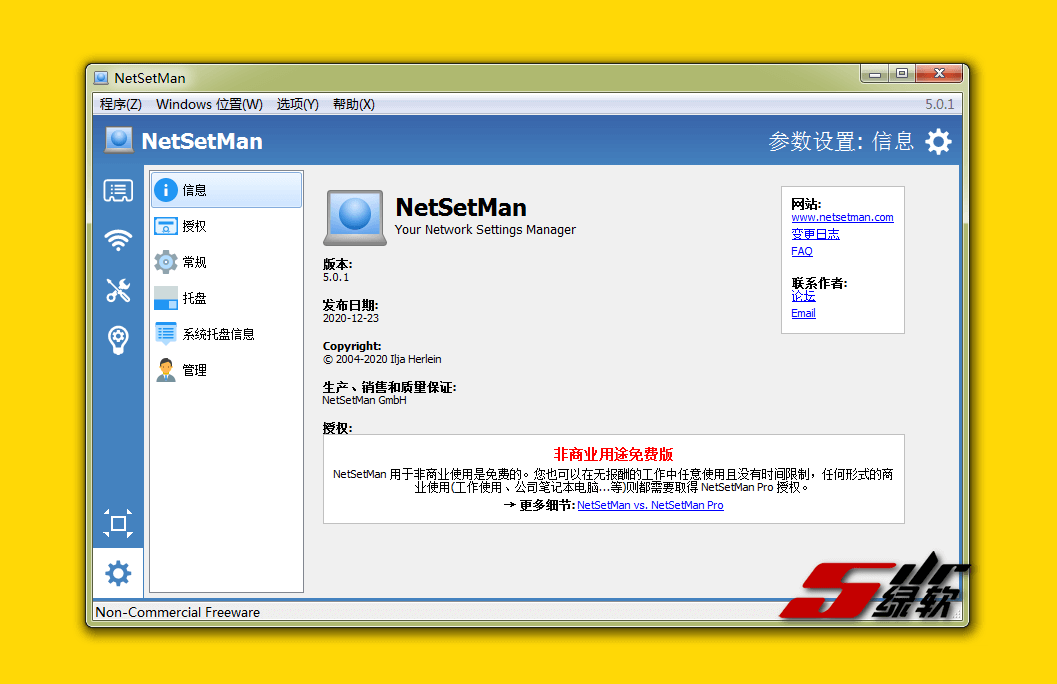
Task: Click the FAQ link
Action: pyautogui.click(x=802, y=252)
